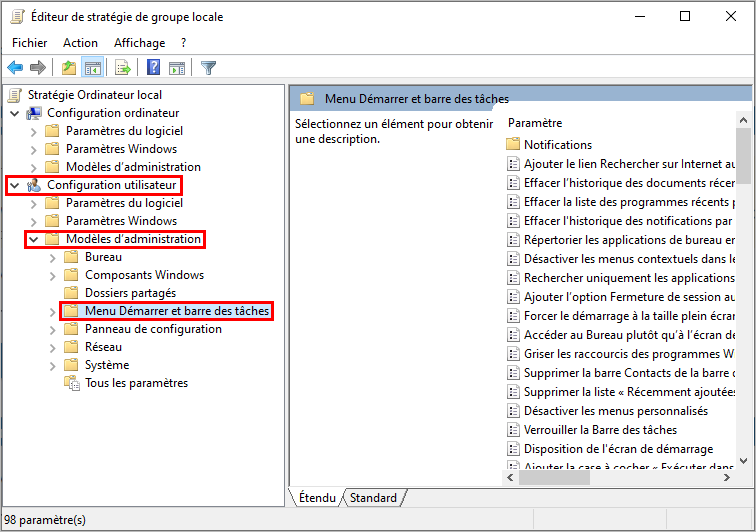Go up one level with folder icon
756x532 pixels.
pos(69,68)
